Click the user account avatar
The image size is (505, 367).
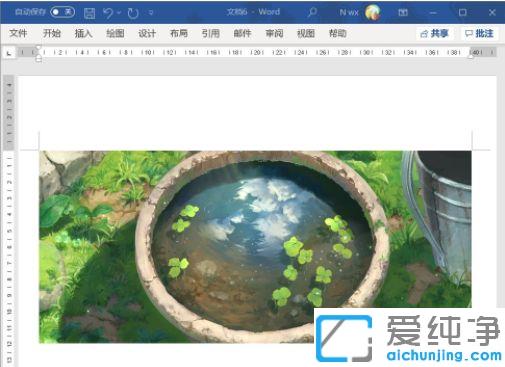(x=372, y=13)
